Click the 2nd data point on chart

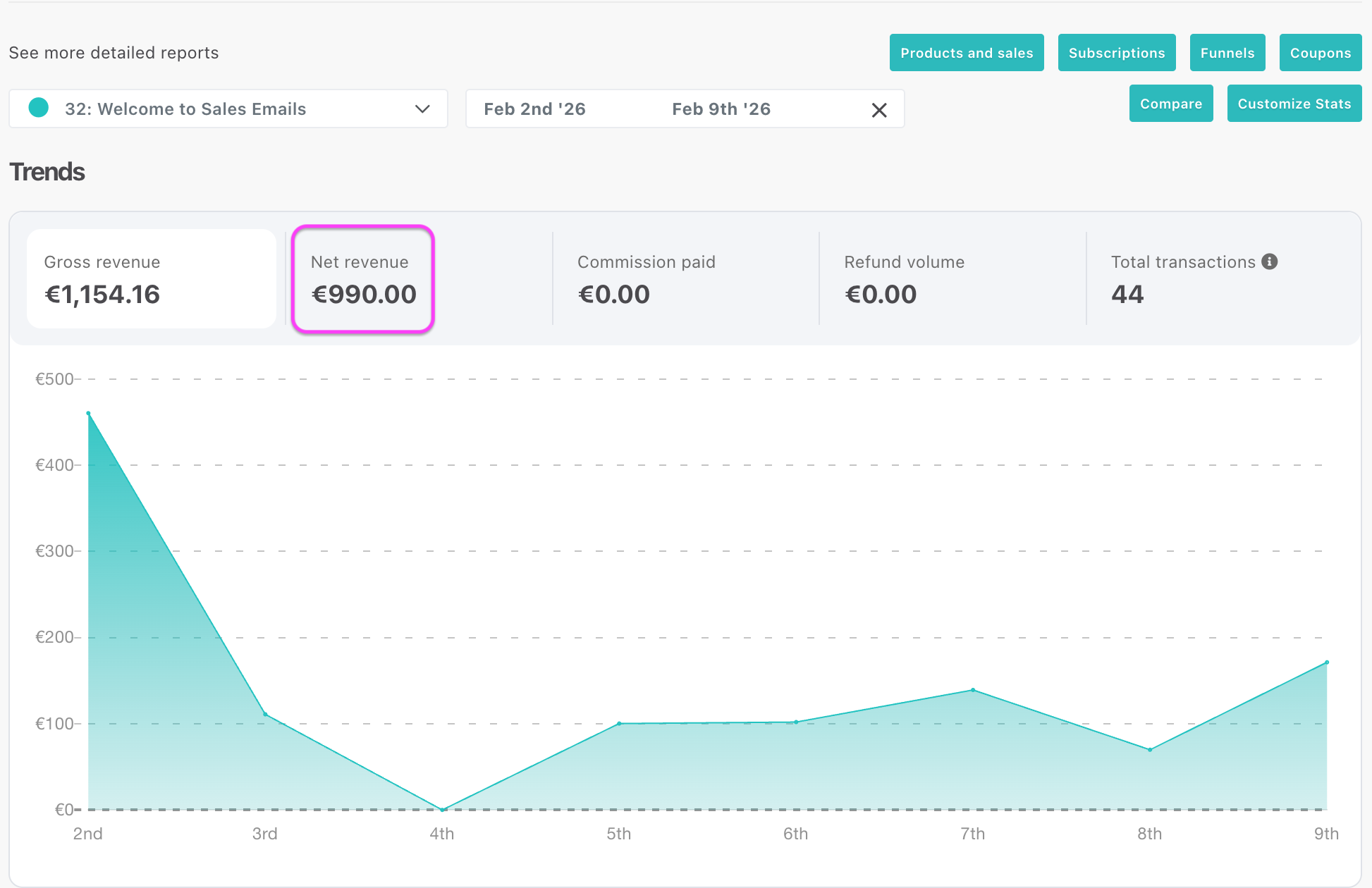[88, 413]
